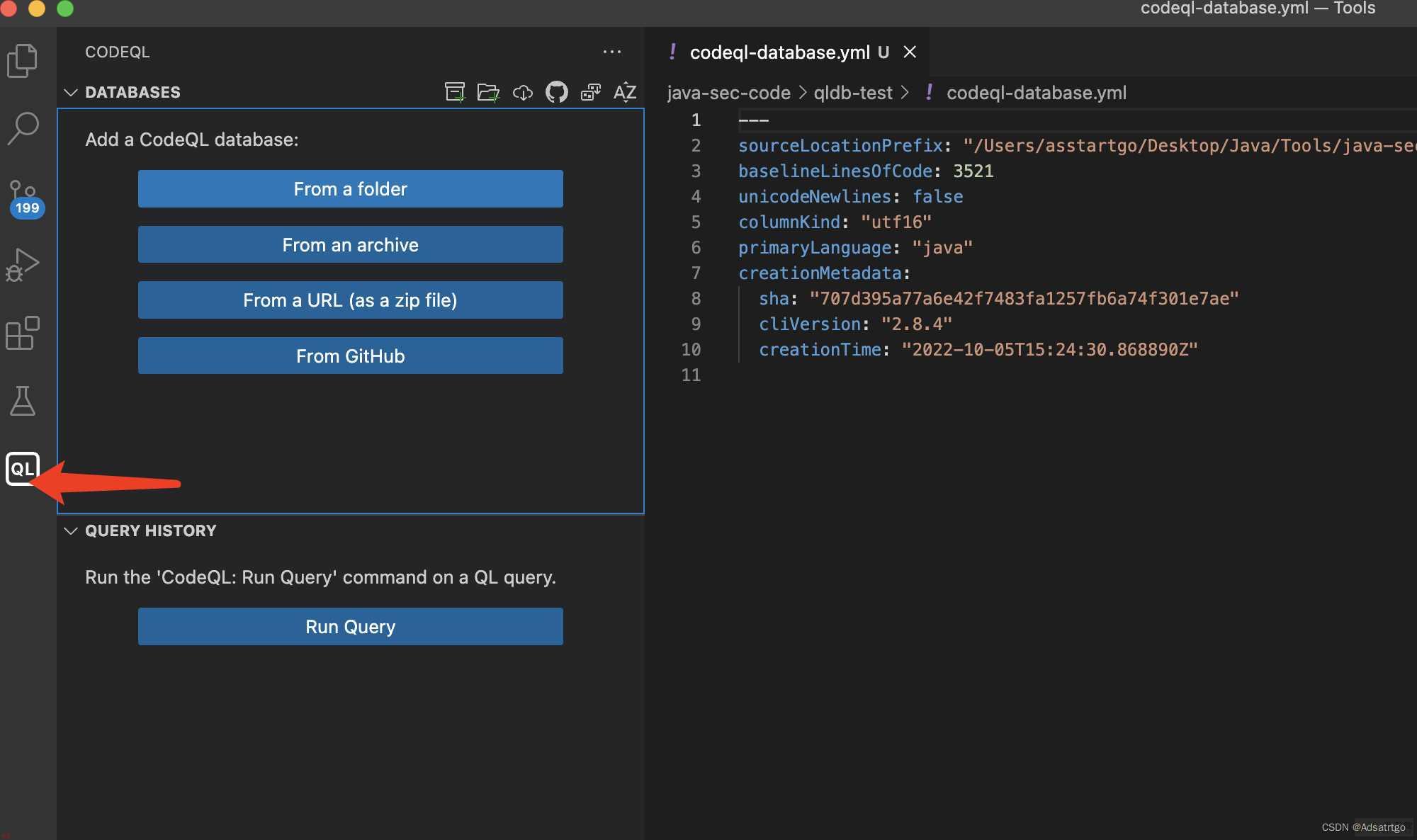
Task: Click the variant analysis repositories icon
Action: click(591, 92)
